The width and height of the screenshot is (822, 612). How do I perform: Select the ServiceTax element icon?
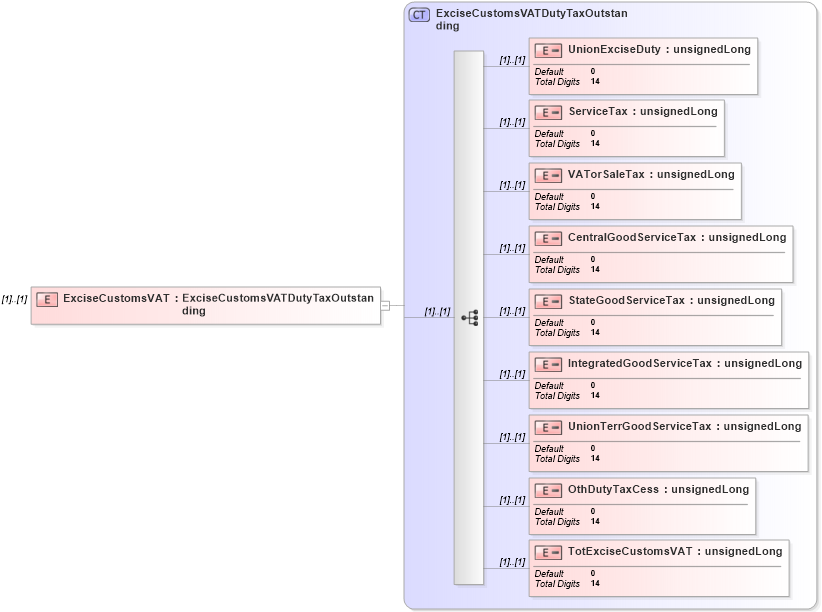click(x=546, y=111)
